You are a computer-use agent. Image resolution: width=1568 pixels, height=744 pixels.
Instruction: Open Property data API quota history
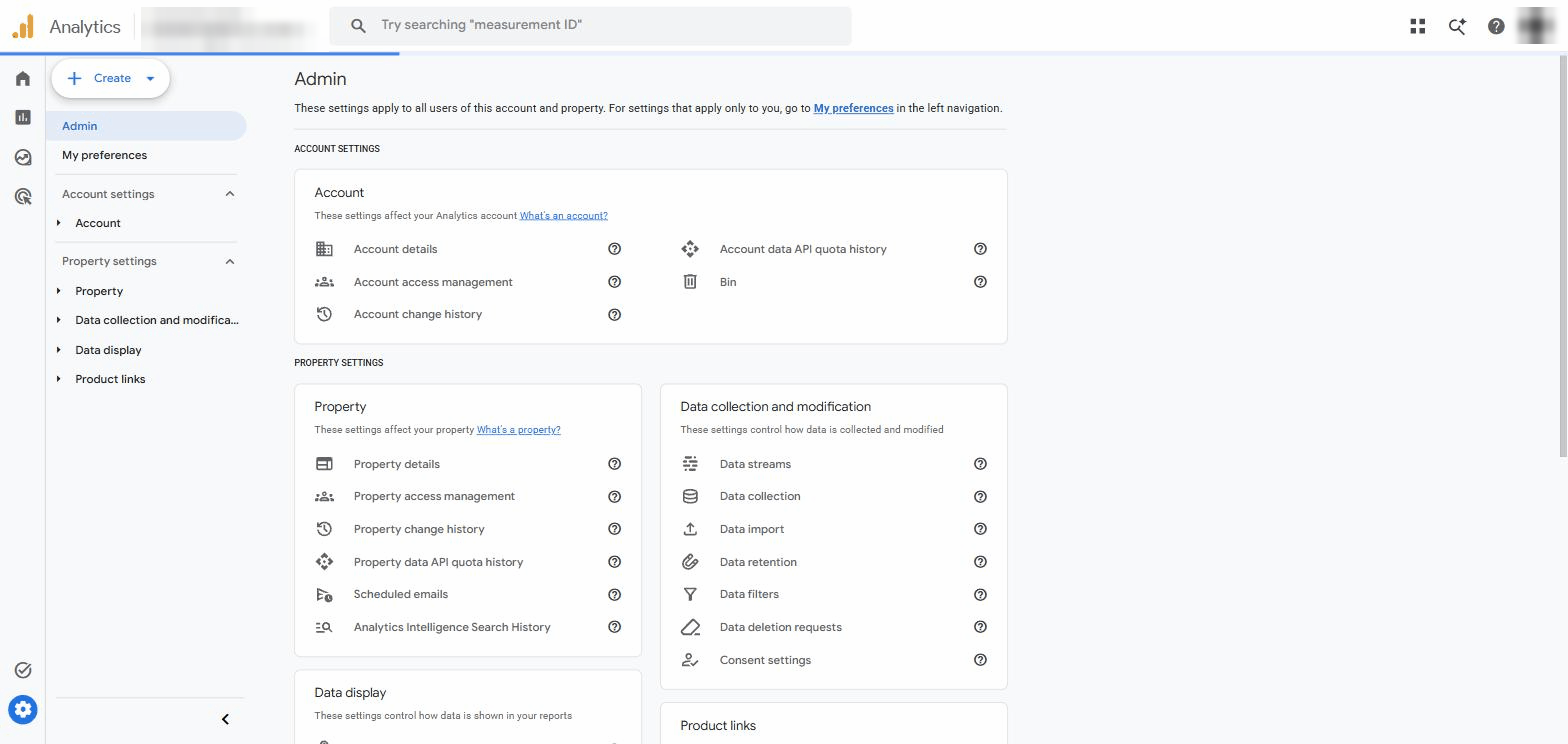click(x=438, y=562)
